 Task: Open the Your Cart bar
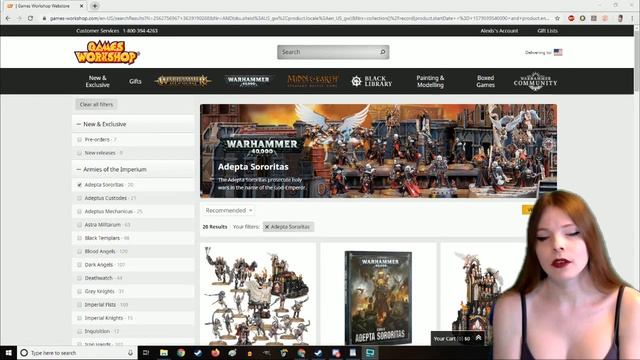(x=458, y=339)
